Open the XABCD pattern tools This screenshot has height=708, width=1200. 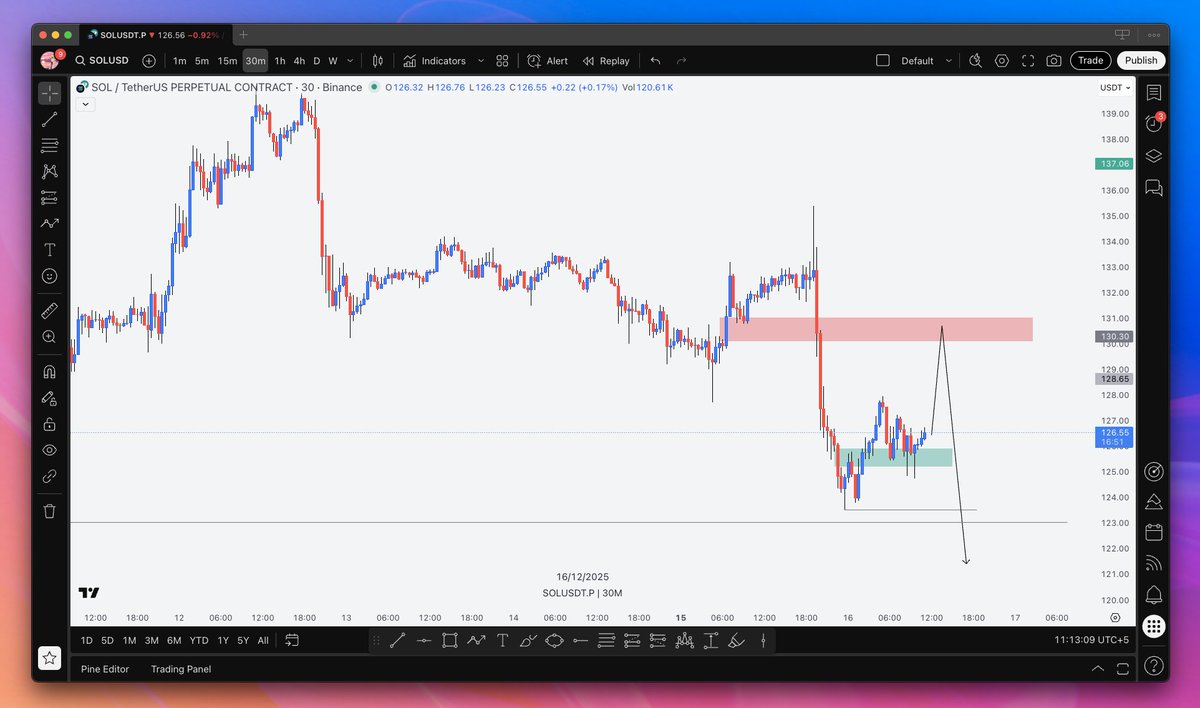tap(50, 172)
